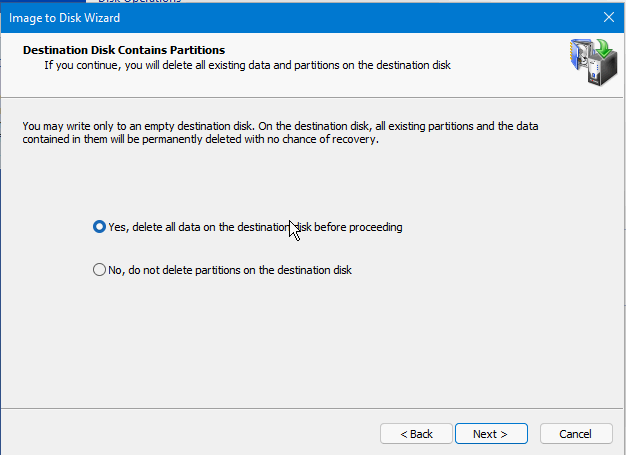
Task: Click the blue notebook image in header icon
Action: tap(577, 56)
